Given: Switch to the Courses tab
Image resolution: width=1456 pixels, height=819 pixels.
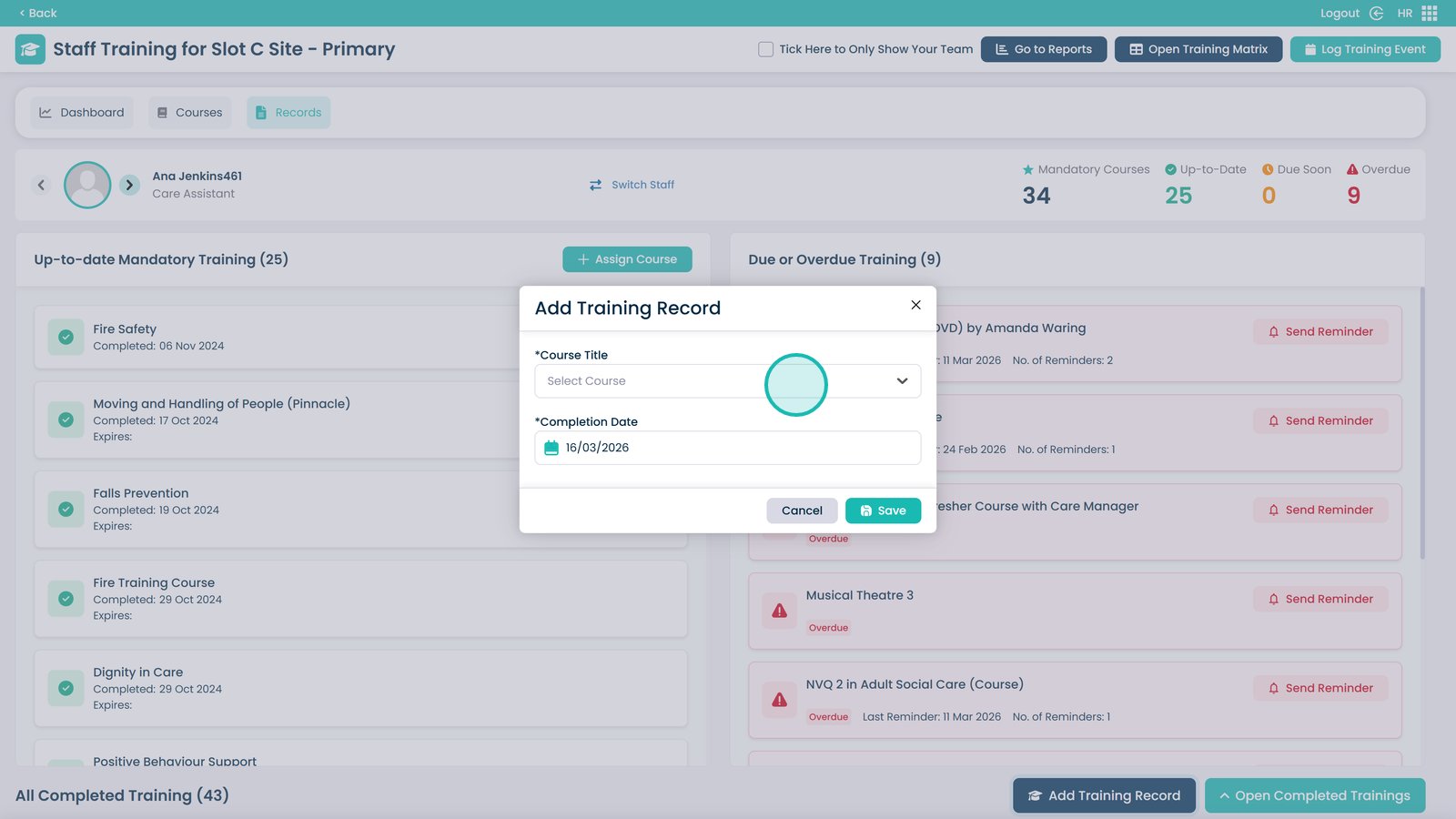Looking at the screenshot, I should pyautogui.click(x=189, y=113).
